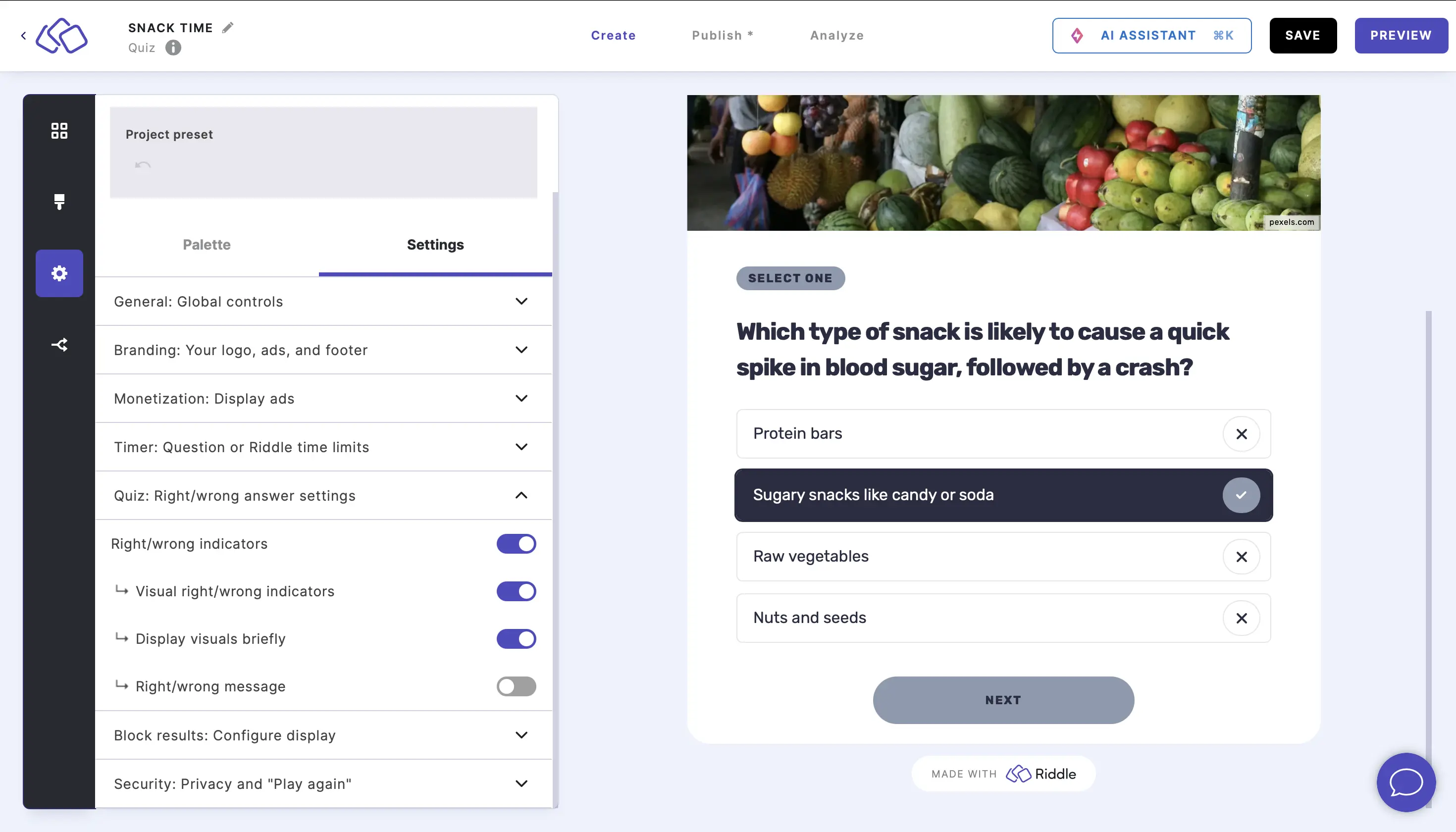Click the Riddle logo icon bottom right
This screenshot has width=1456, height=832.
click(1018, 773)
